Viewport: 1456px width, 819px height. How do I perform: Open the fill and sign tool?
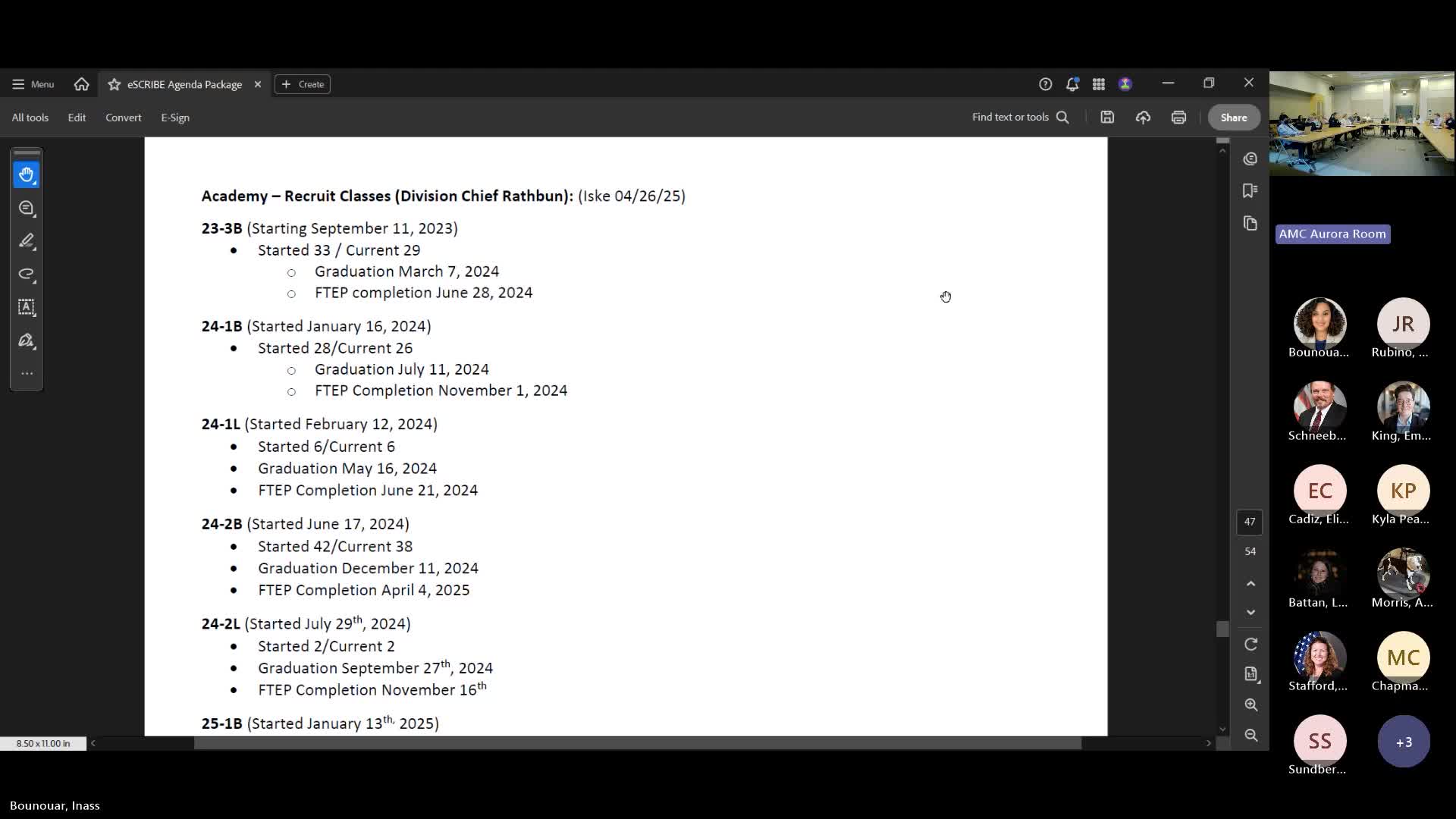[27, 340]
